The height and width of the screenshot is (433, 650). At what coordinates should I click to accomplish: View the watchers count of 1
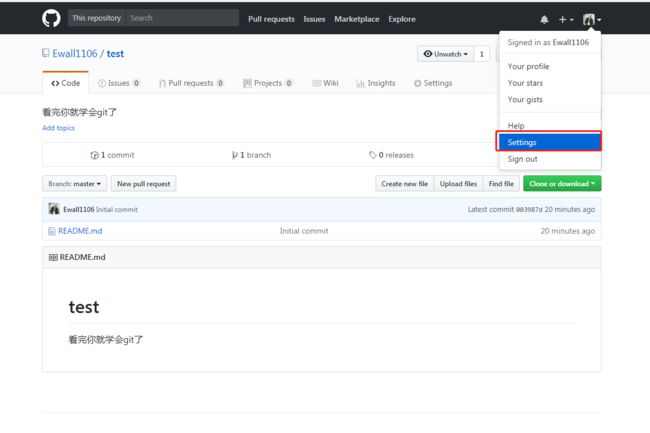pyautogui.click(x=482, y=54)
